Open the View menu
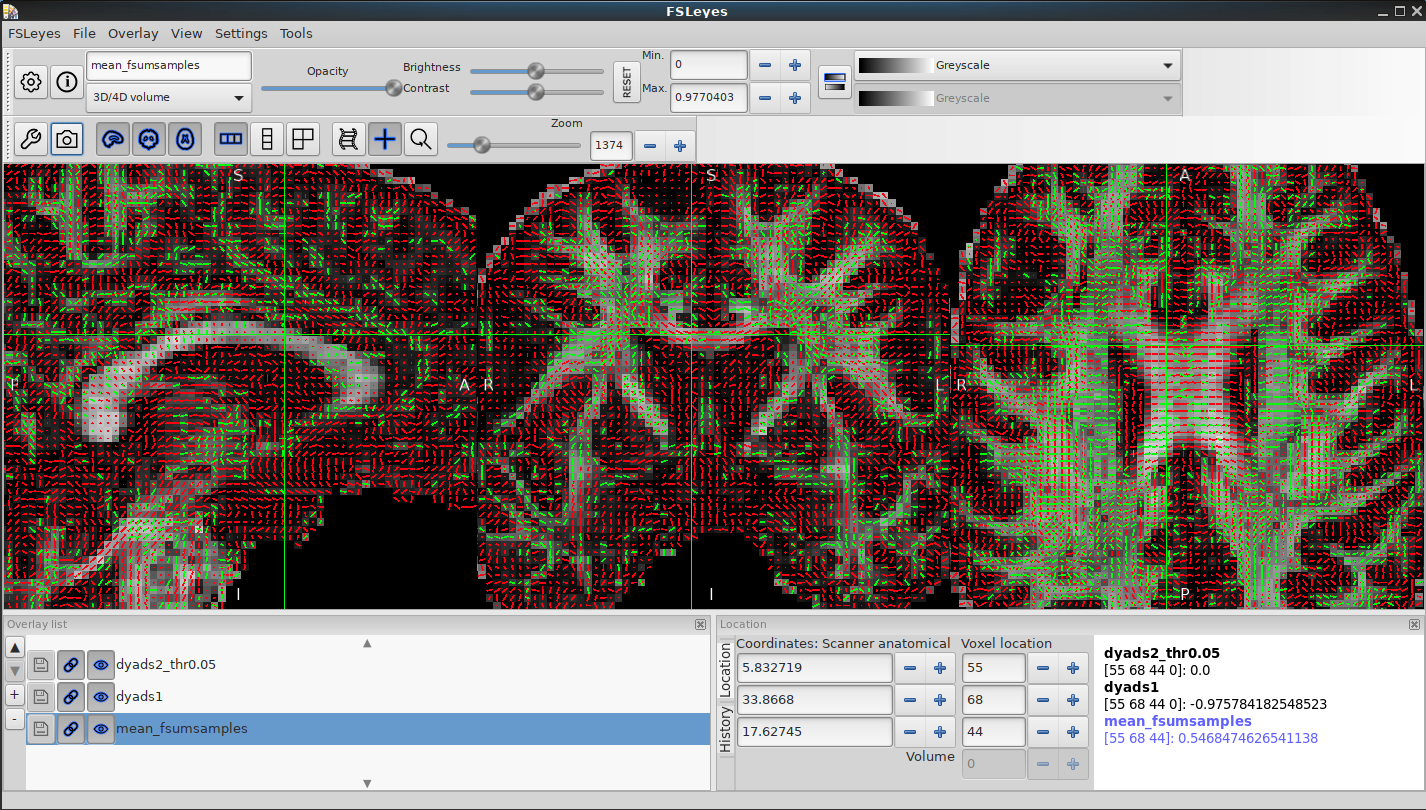The width and height of the screenshot is (1426, 810). (187, 33)
